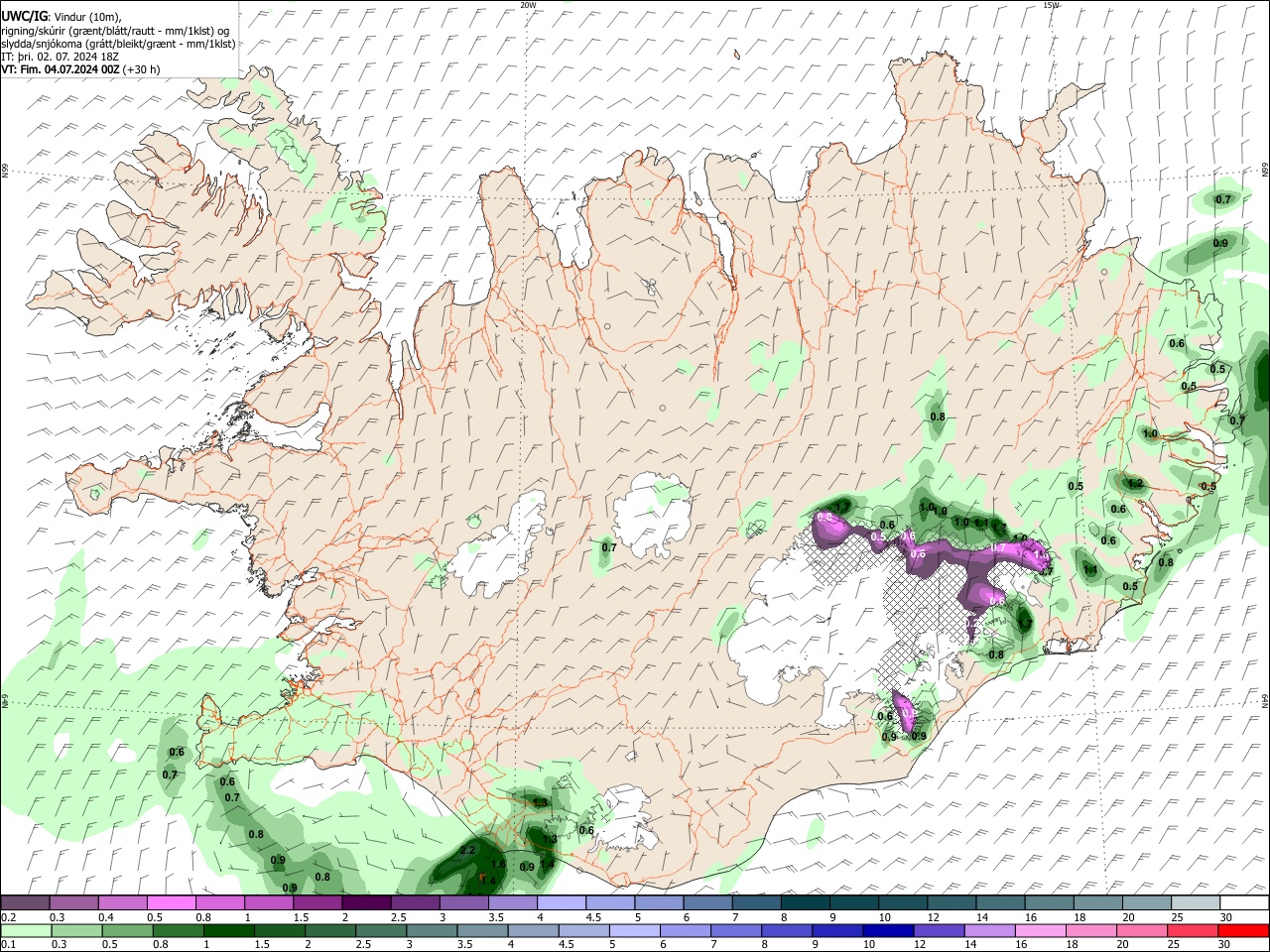Image resolution: width=1270 pixels, height=952 pixels.
Task: Select the 25–30 bright red rain legend swatch
Action: pyautogui.click(x=1243, y=931)
